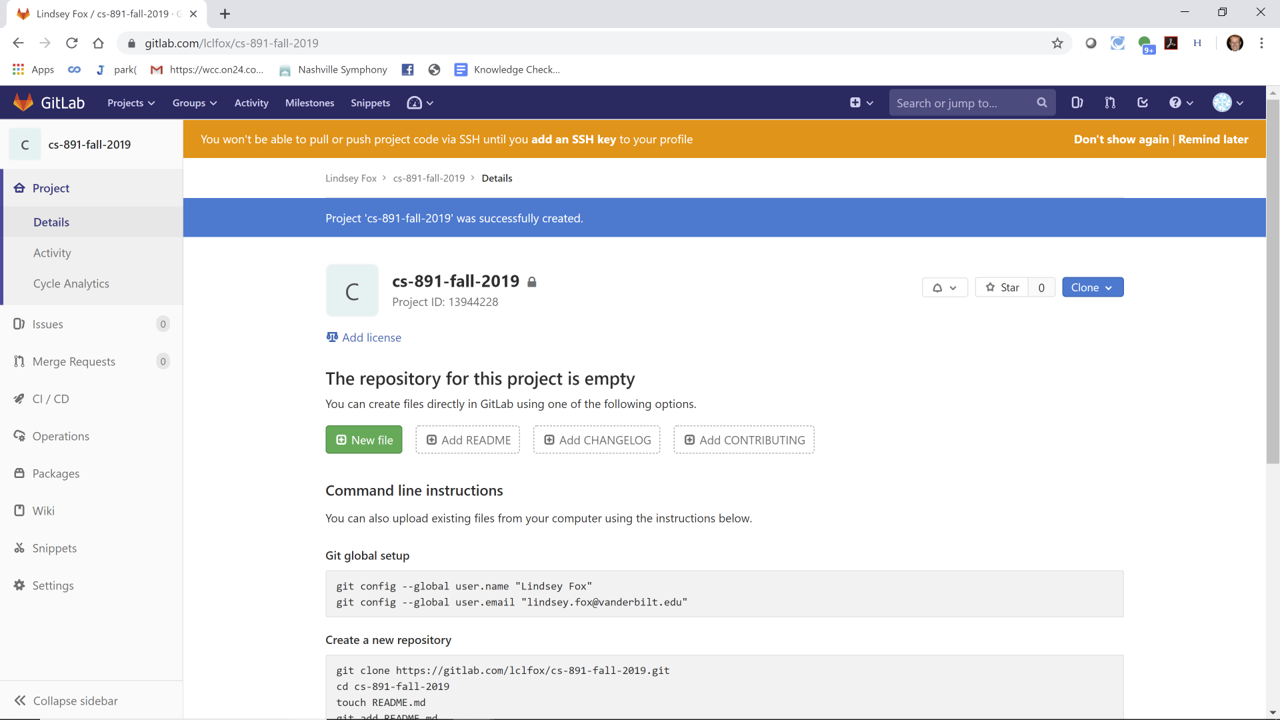Open the Clone dropdown
Image resolution: width=1280 pixels, height=720 pixels.
pyautogui.click(x=1092, y=287)
